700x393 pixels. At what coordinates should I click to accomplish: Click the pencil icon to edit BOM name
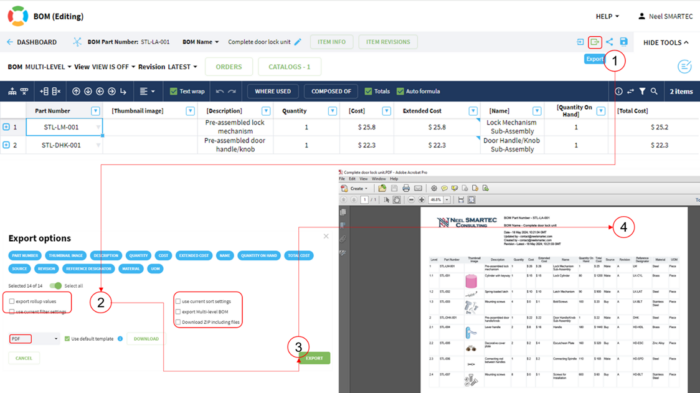click(298, 42)
